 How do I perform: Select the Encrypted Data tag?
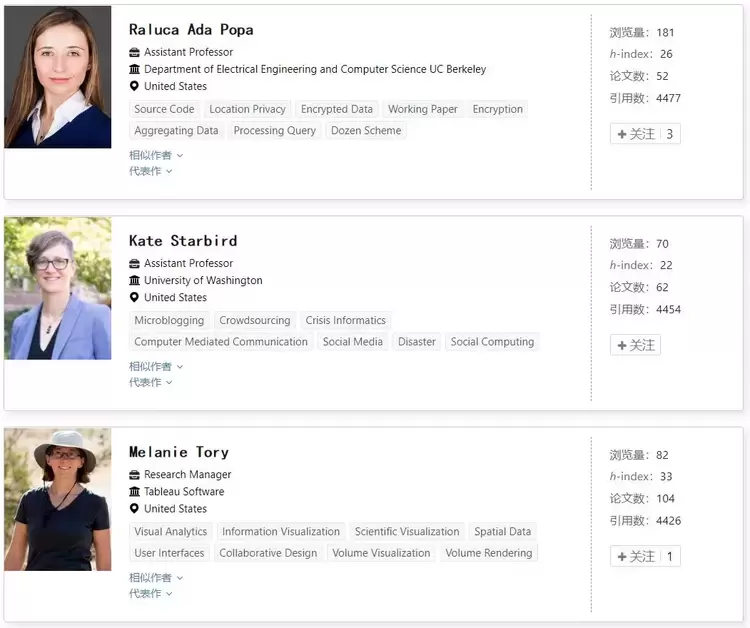tap(337, 109)
